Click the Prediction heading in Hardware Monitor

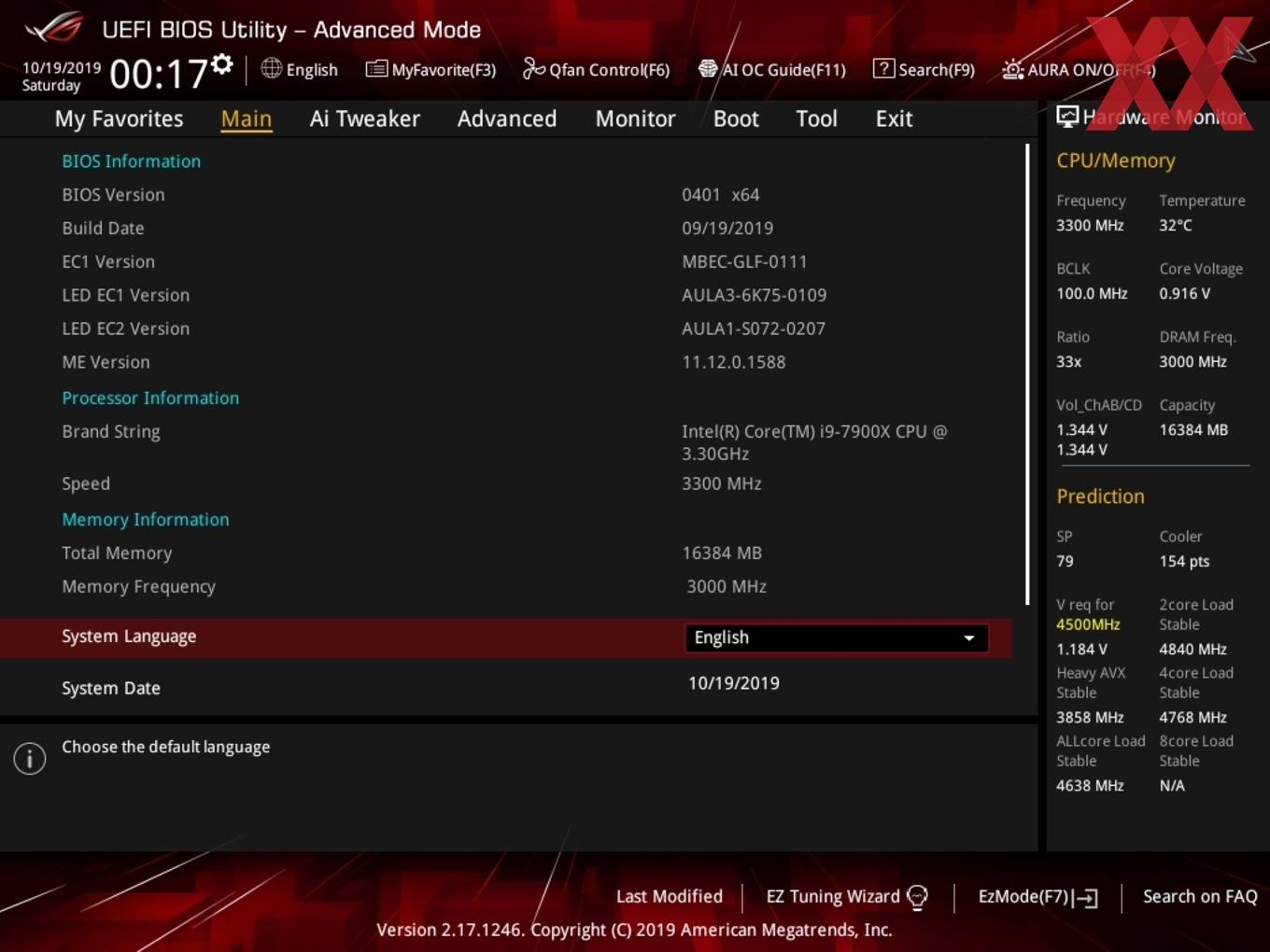pos(1100,497)
